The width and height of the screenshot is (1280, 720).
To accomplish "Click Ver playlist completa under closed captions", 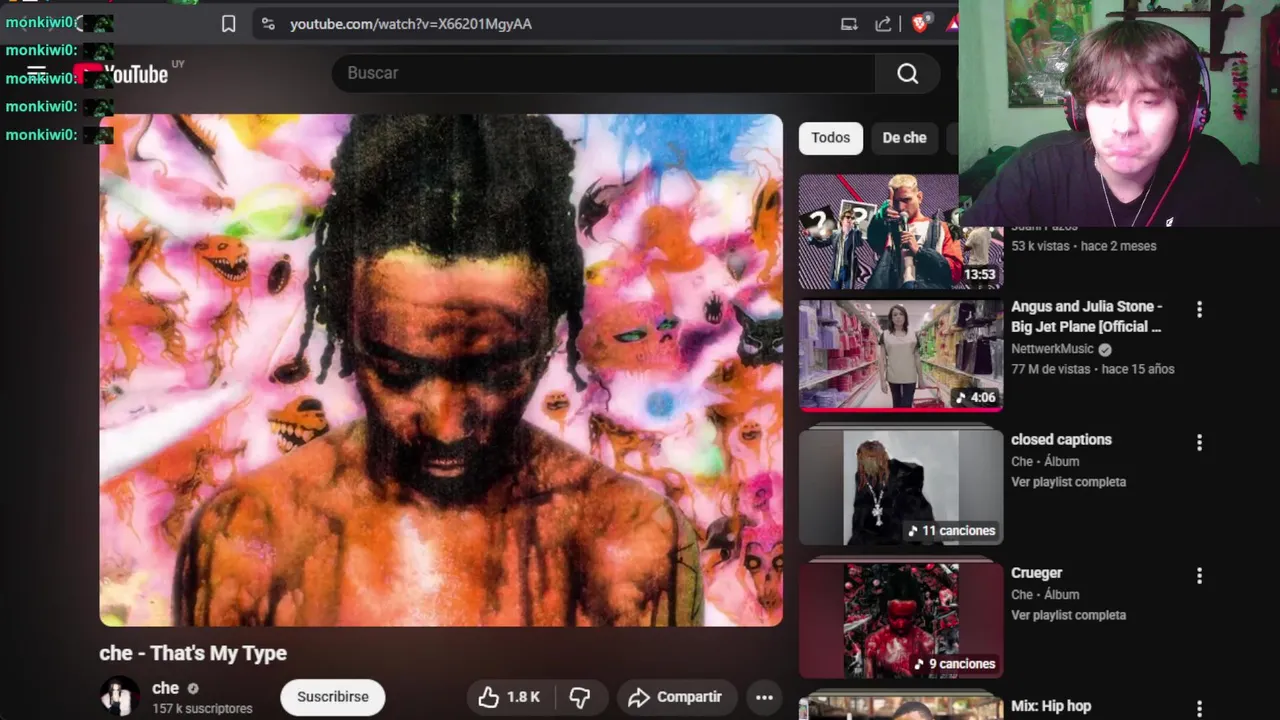I will coord(1068,482).
